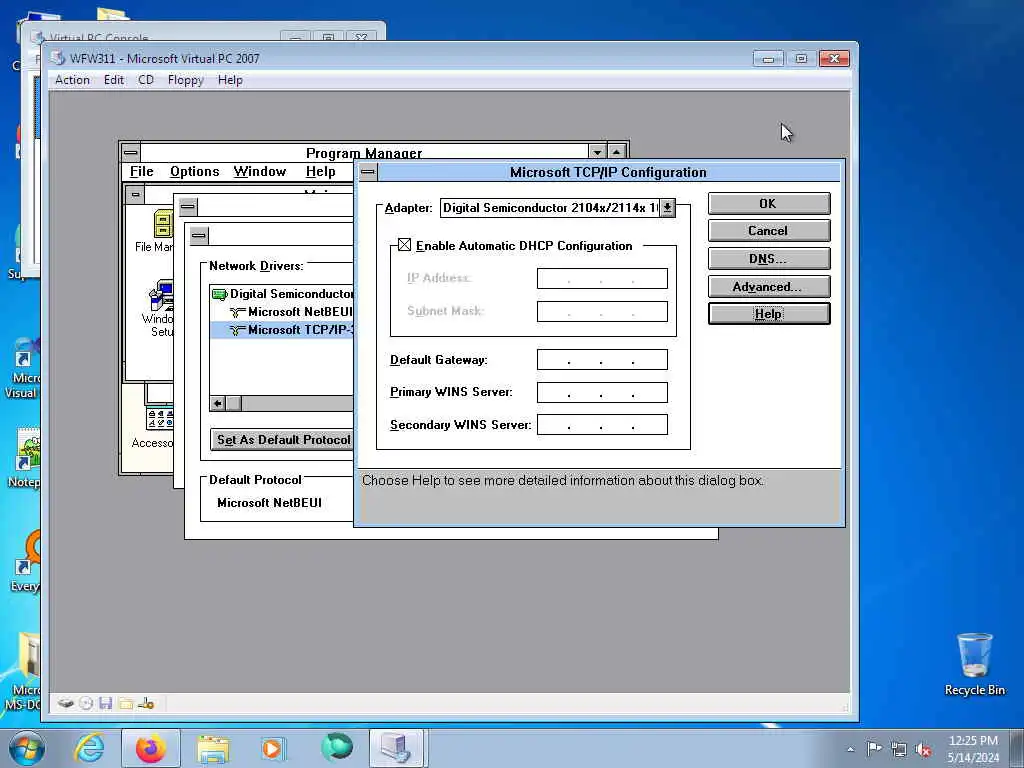Open the Help menu in Virtual PC
The width and height of the screenshot is (1024, 768).
click(230, 80)
